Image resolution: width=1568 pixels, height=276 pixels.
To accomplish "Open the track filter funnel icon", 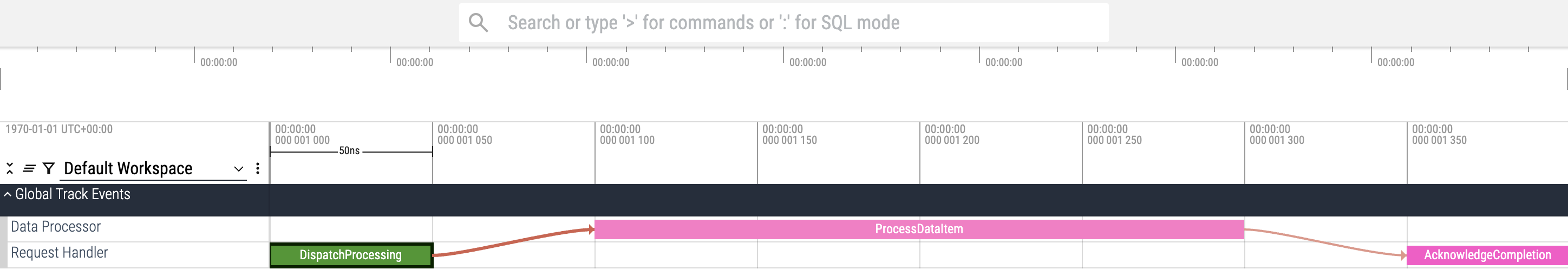I will [x=49, y=168].
